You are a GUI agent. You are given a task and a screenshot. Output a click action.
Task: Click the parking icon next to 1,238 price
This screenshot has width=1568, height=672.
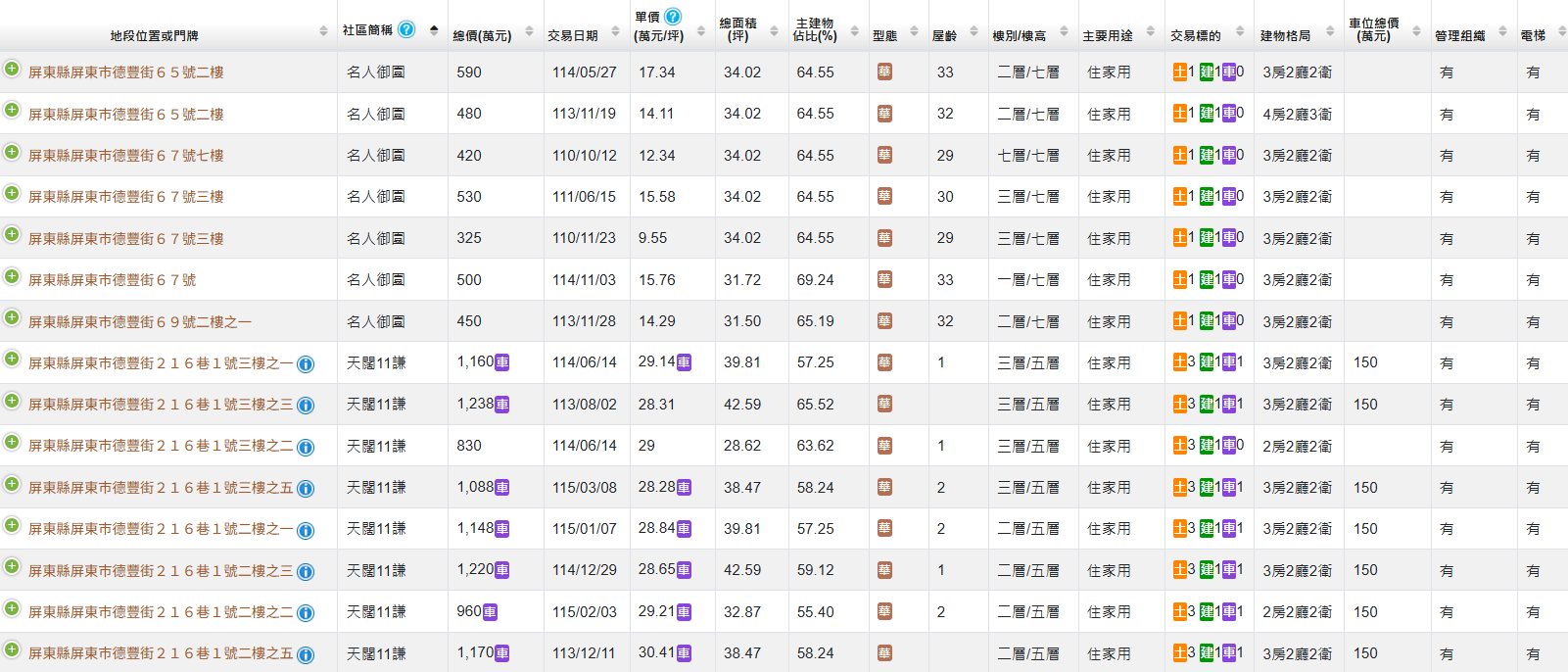pos(501,404)
